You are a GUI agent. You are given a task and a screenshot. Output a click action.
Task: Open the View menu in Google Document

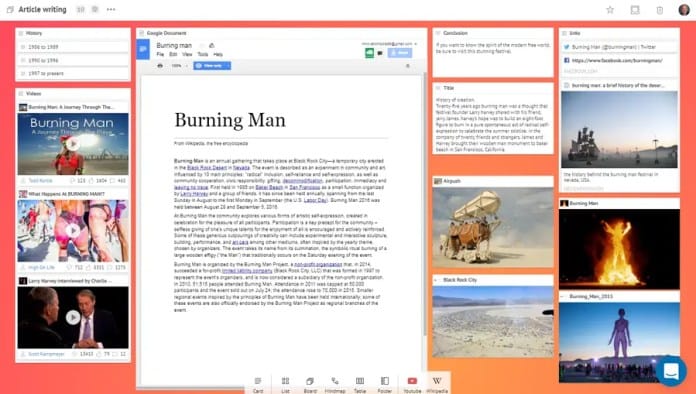click(x=187, y=54)
